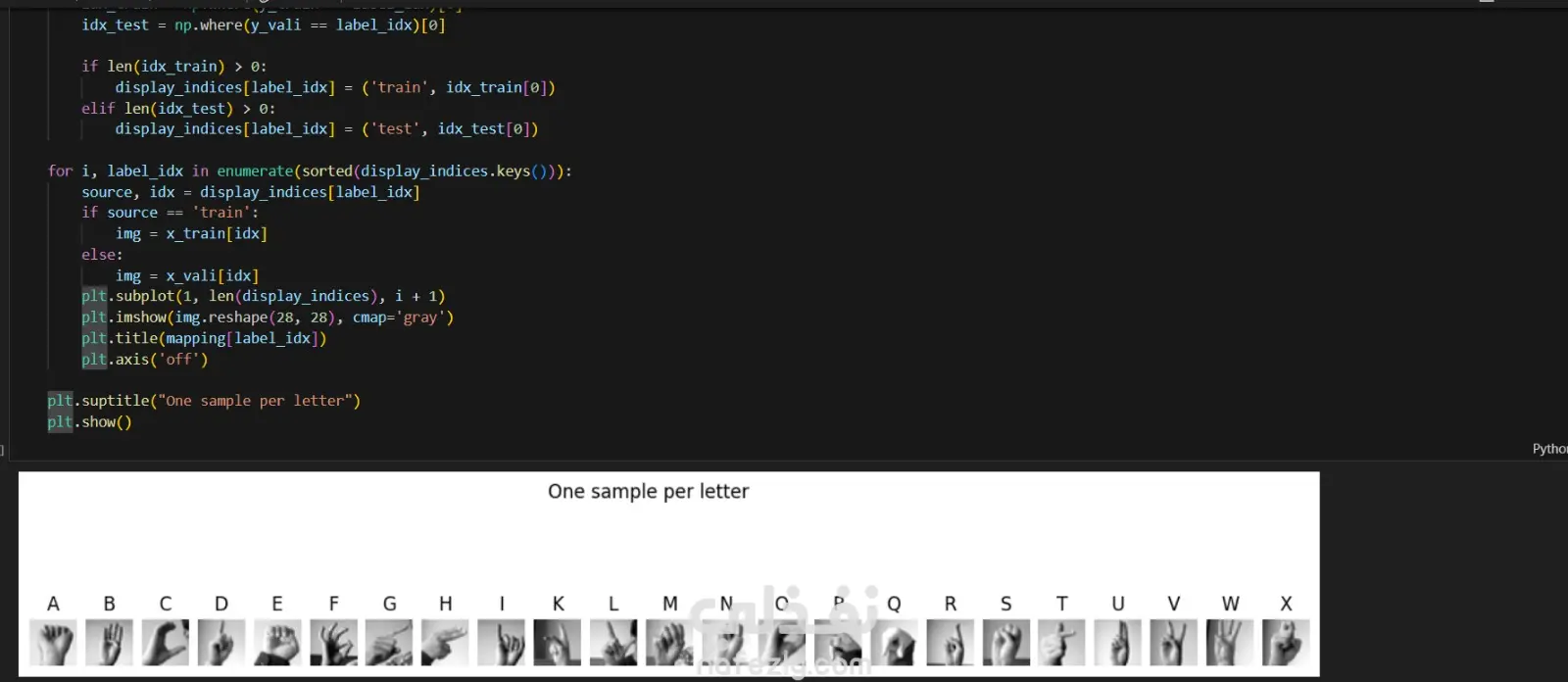The image size is (1568, 682).
Task: Click the Python language label of the cell
Action: click(1549, 449)
